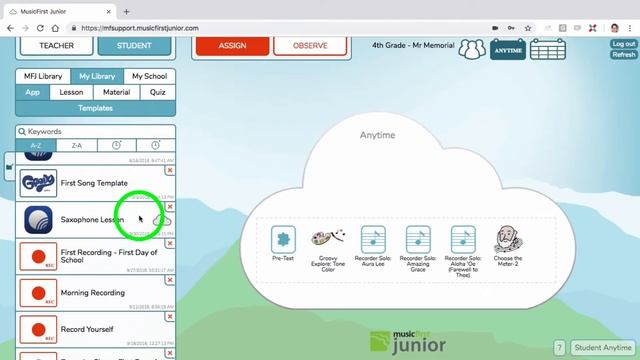Select First Recording - First Day of School
Viewport: 640px width, 360px height.
coord(109,256)
